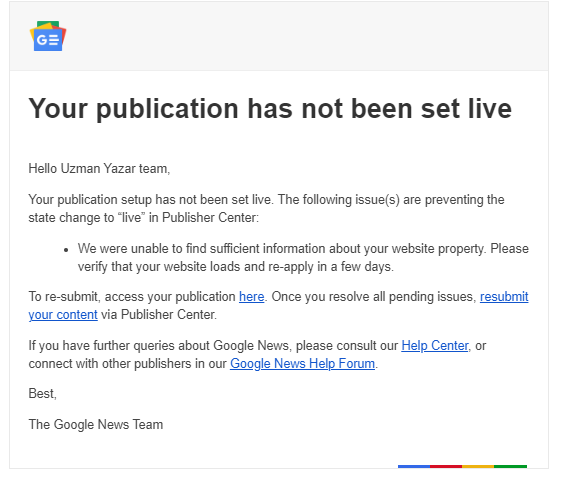The width and height of the screenshot is (580, 480).
Task: Click the Google News logo icon
Action: pyautogui.click(x=48, y=36)
